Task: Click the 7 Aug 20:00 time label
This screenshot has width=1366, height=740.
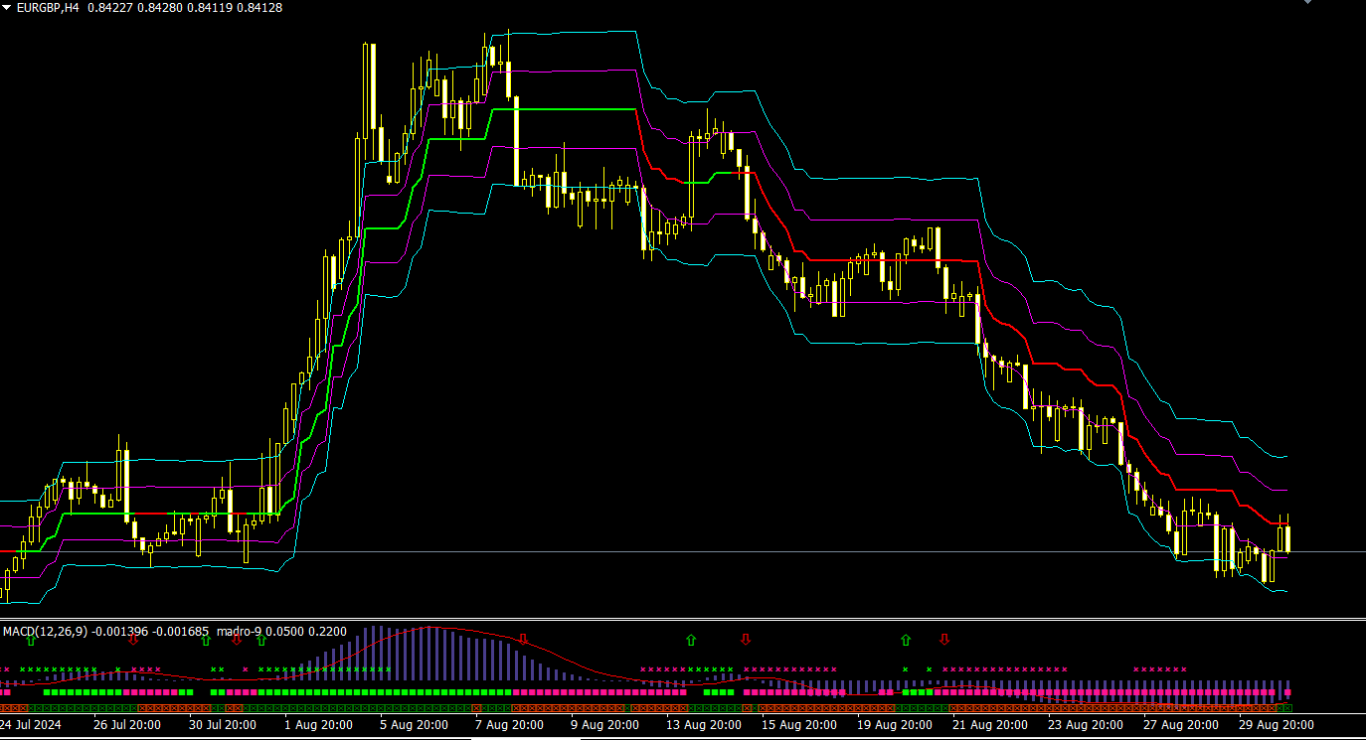Action: [510, 725]
